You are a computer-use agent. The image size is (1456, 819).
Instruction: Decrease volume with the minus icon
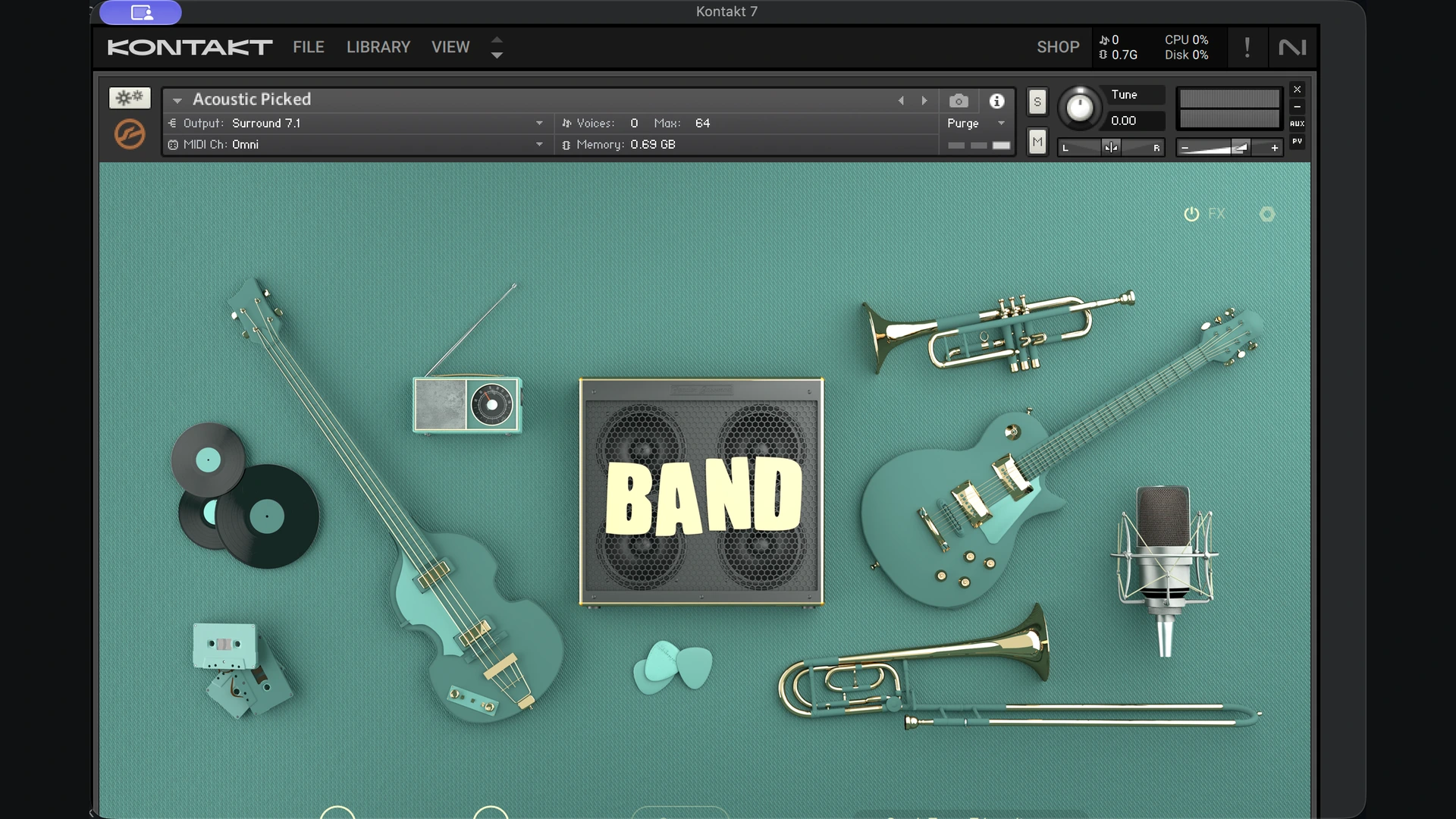[1185, 148]
